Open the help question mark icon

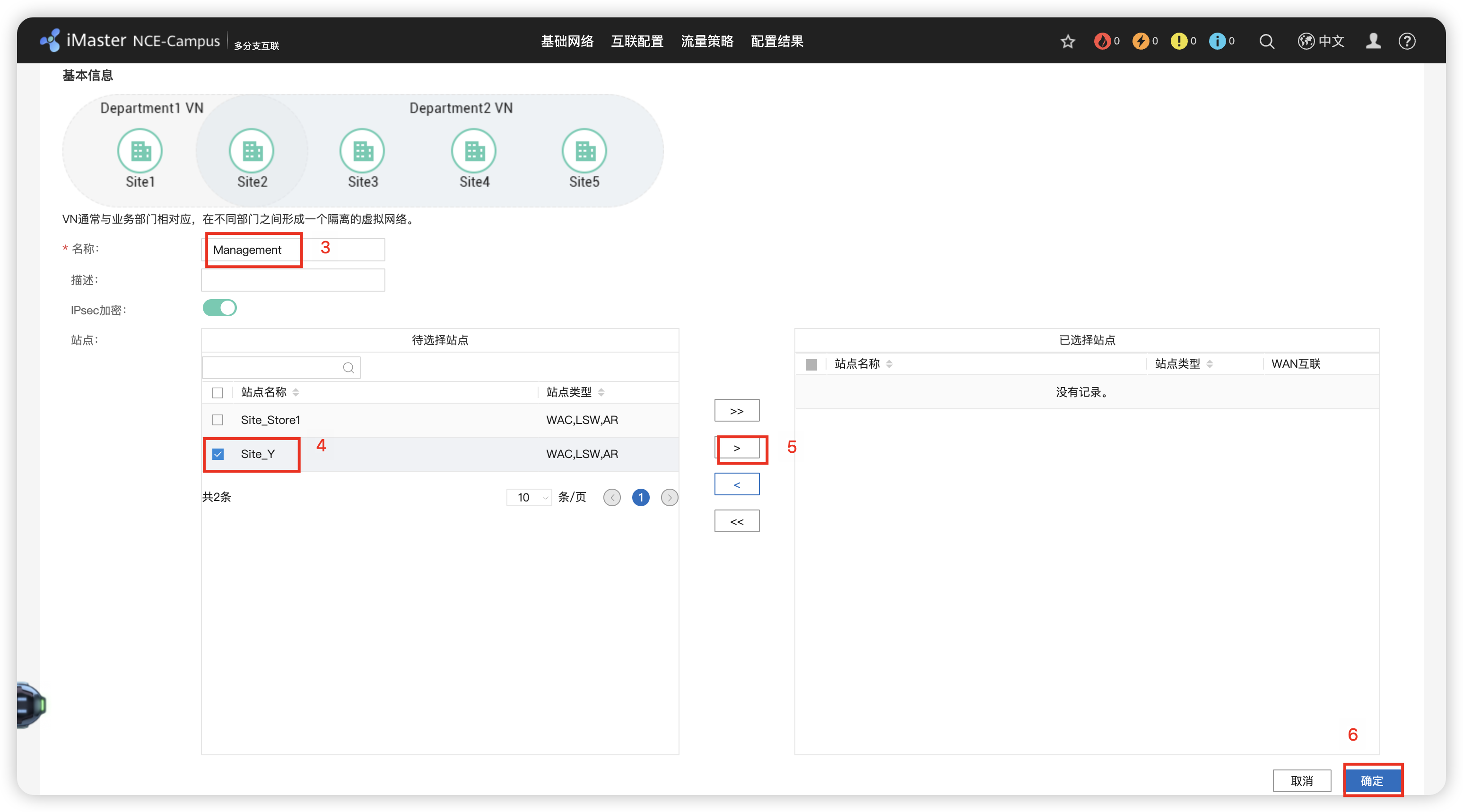pyautogui.click(x=1407, y=42)
